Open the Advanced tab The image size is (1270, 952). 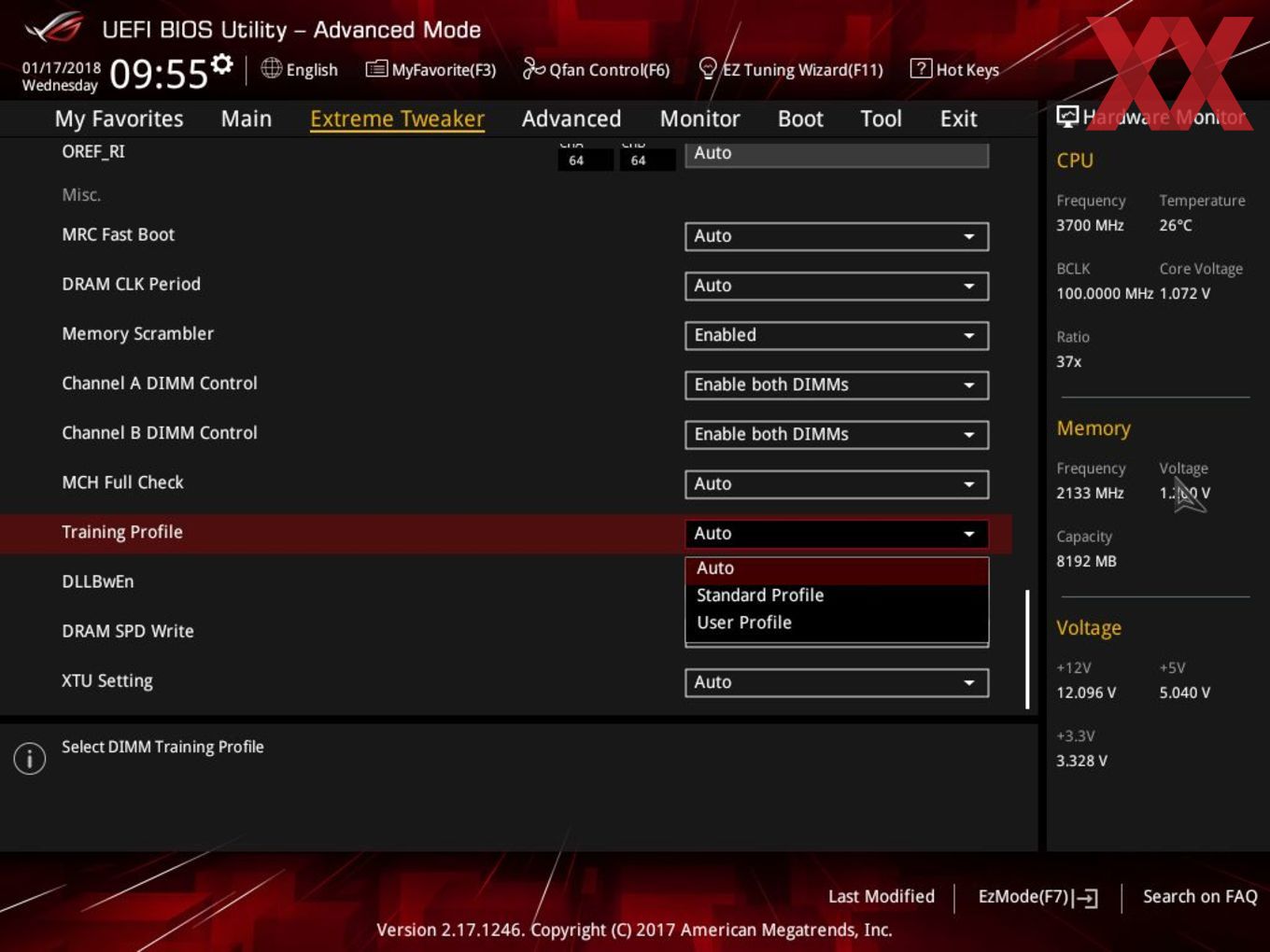click(571, 119)
